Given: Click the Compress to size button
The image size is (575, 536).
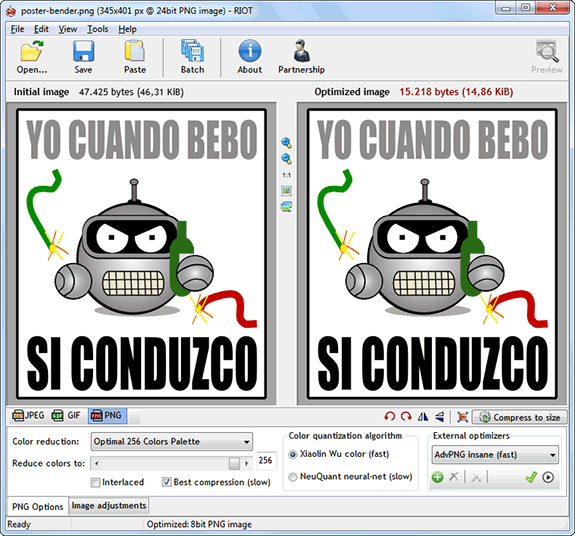Looking at the screenshot, I should click(x=520, y=417).
